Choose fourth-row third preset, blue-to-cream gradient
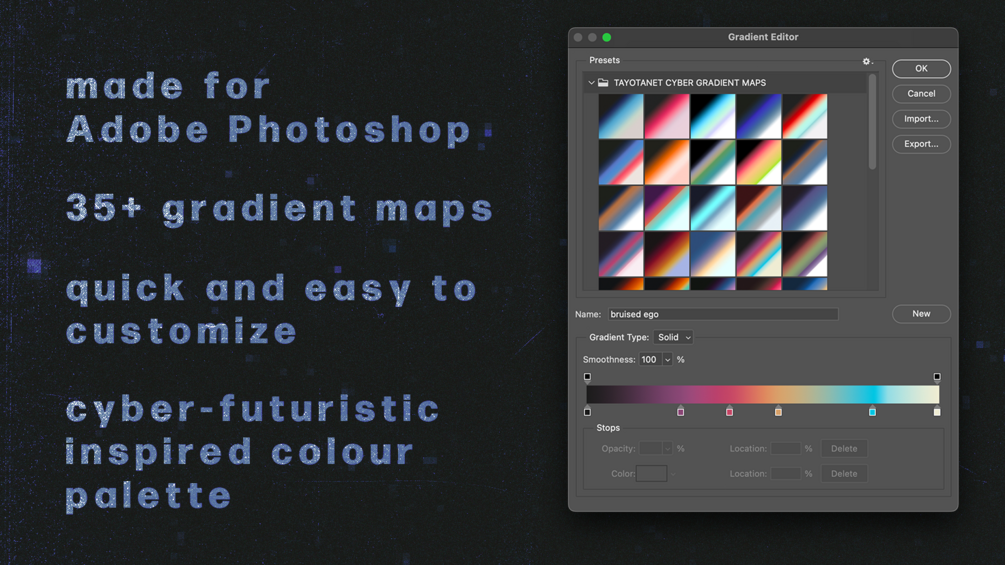 [x=713, y=254]
